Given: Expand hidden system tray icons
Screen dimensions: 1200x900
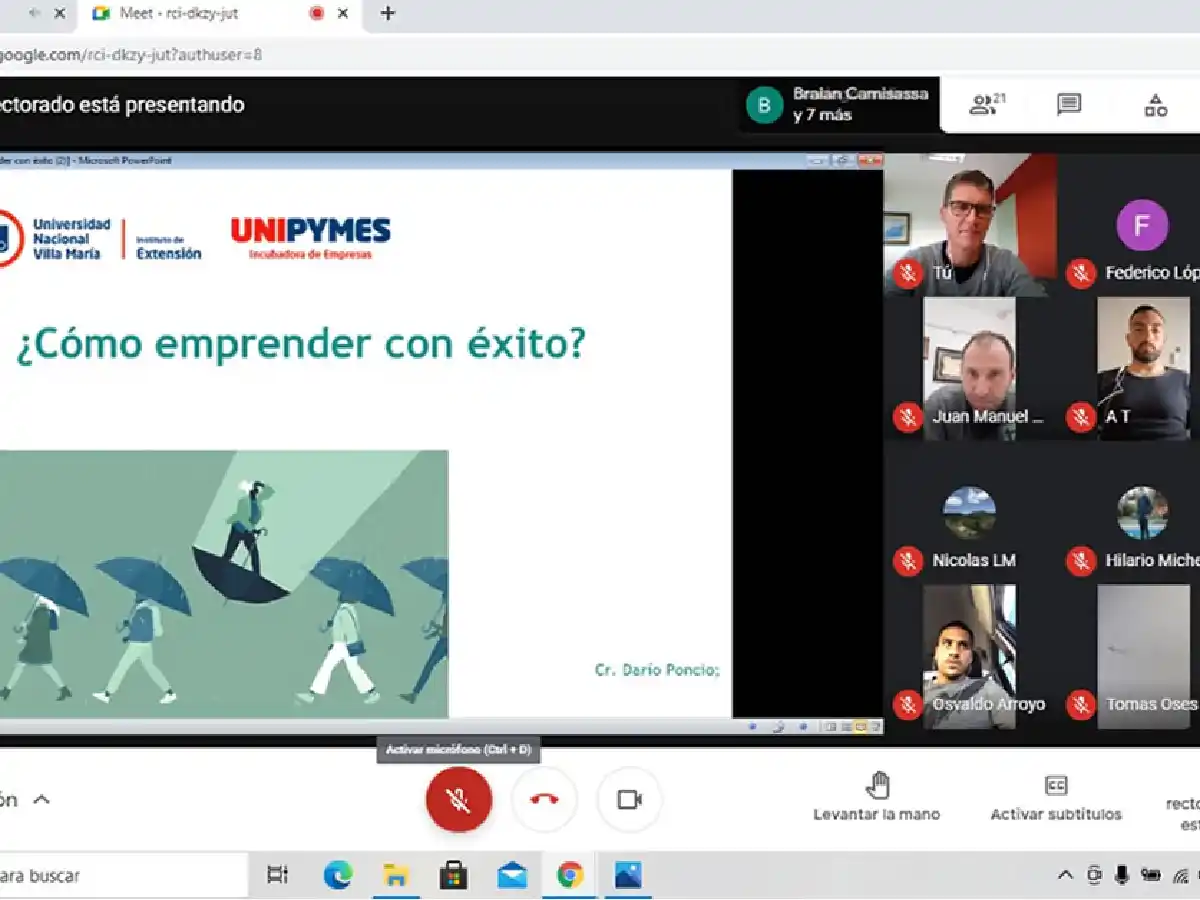Looking at the screenshot, I should pos(1063,876).
